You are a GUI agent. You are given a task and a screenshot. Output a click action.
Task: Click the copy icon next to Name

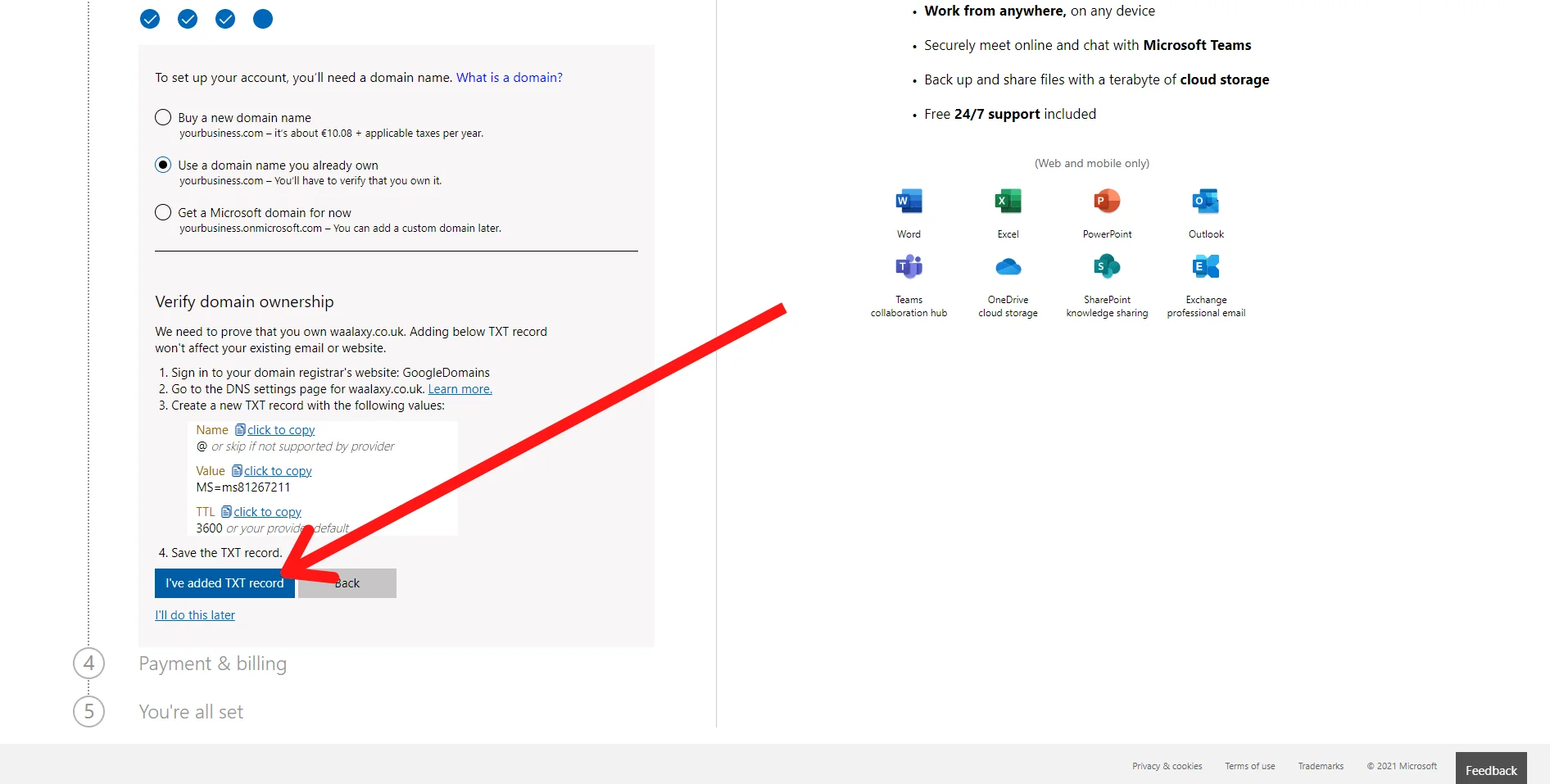coord(240,429)
